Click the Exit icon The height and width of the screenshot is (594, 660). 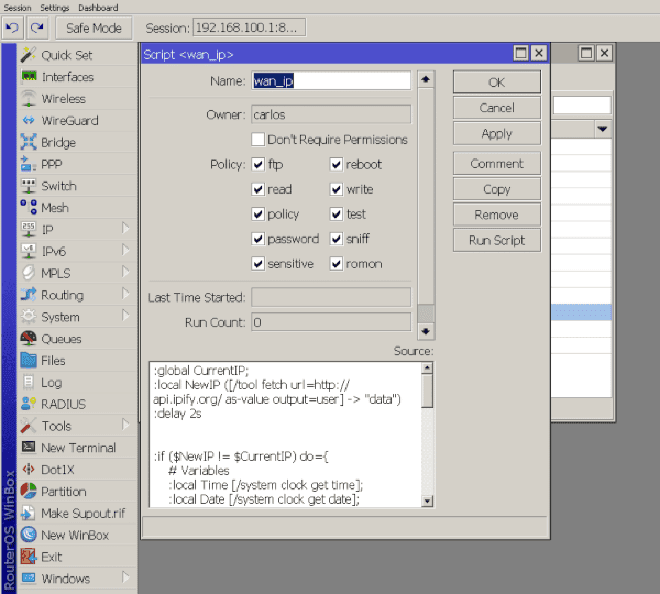pos(29,557)
